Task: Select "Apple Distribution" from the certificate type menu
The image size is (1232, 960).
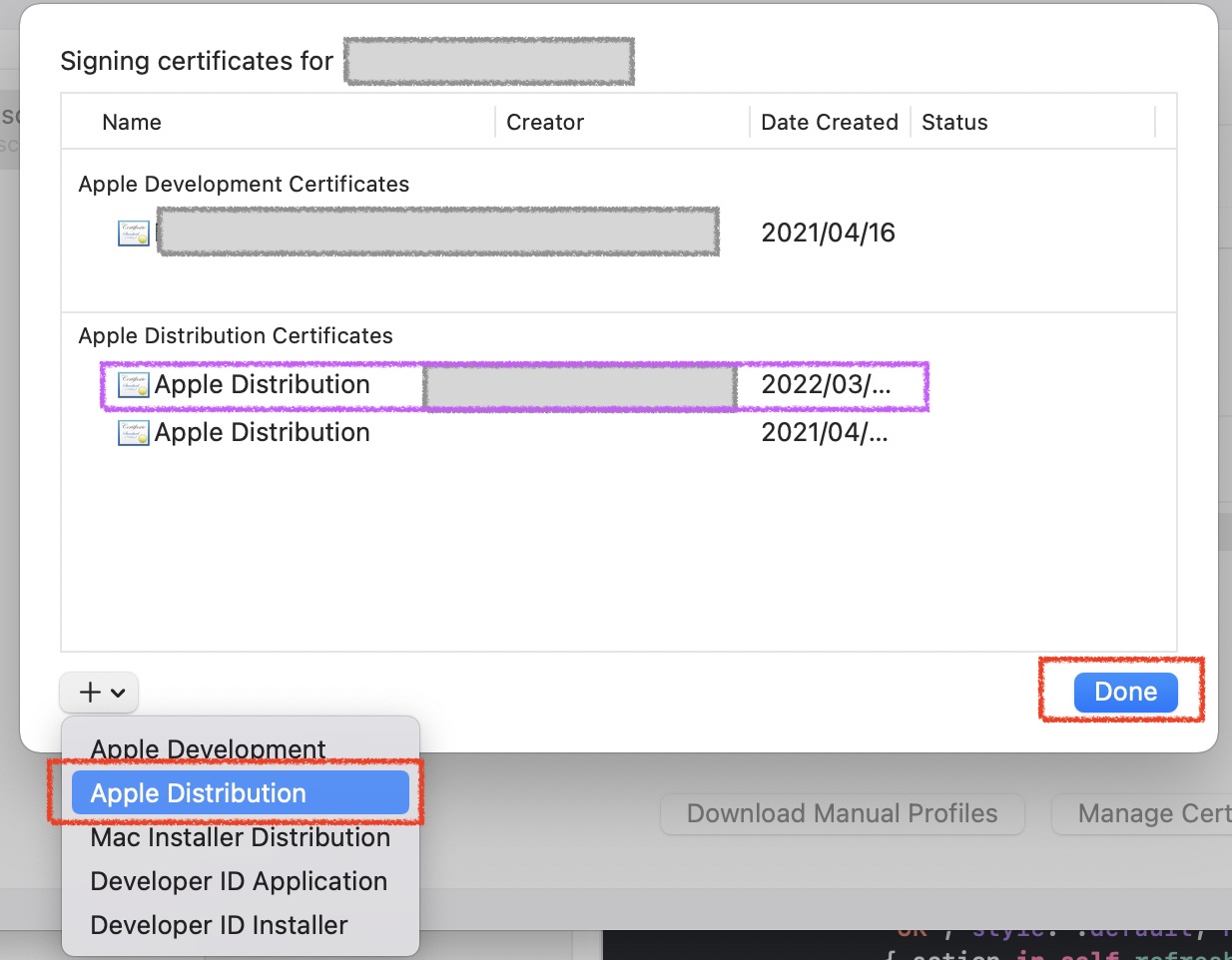Action: pyautogui.click(x=197, y=792)
